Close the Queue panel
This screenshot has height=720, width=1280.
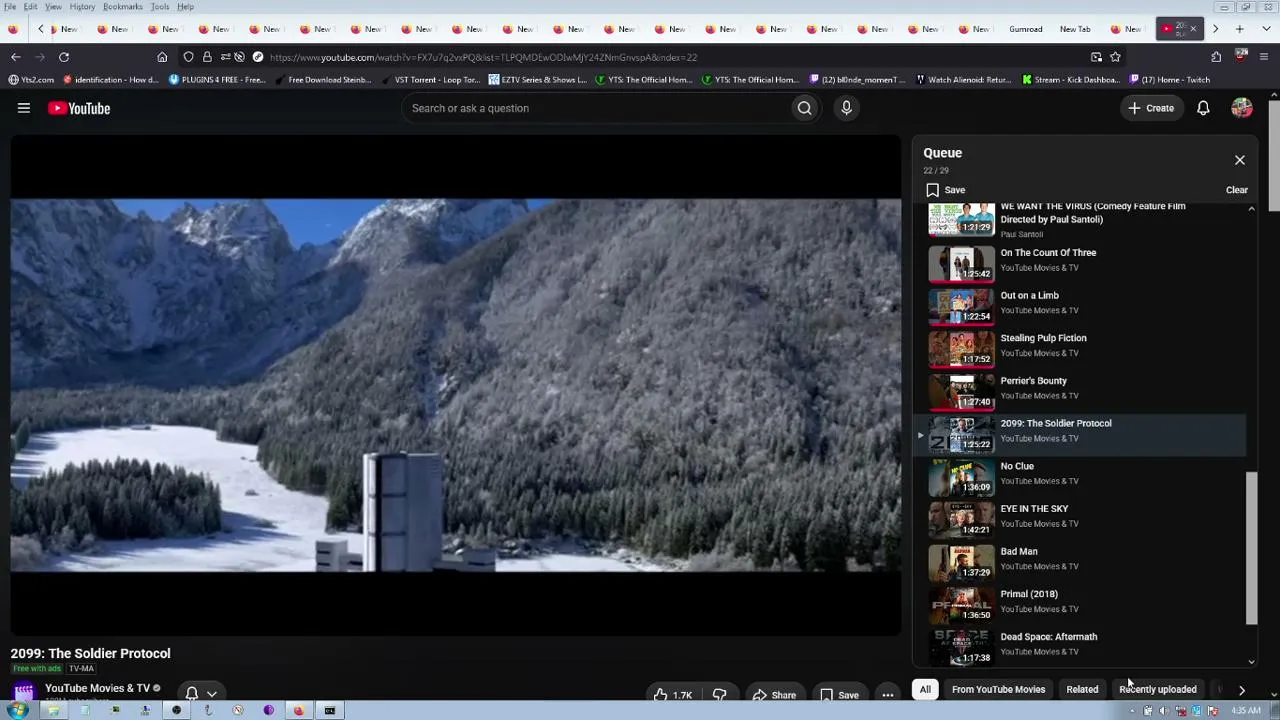click(1240, 160)
